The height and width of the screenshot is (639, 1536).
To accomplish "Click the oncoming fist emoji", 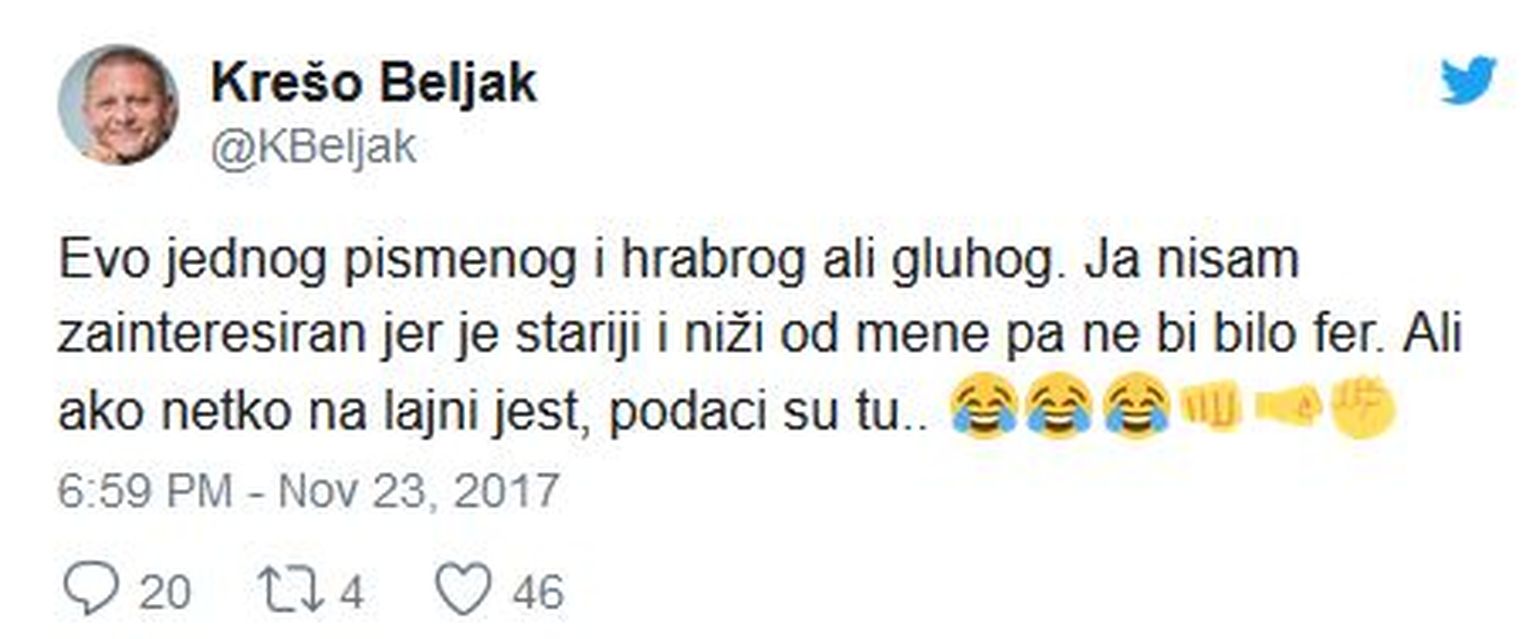I will point(1211,407).
